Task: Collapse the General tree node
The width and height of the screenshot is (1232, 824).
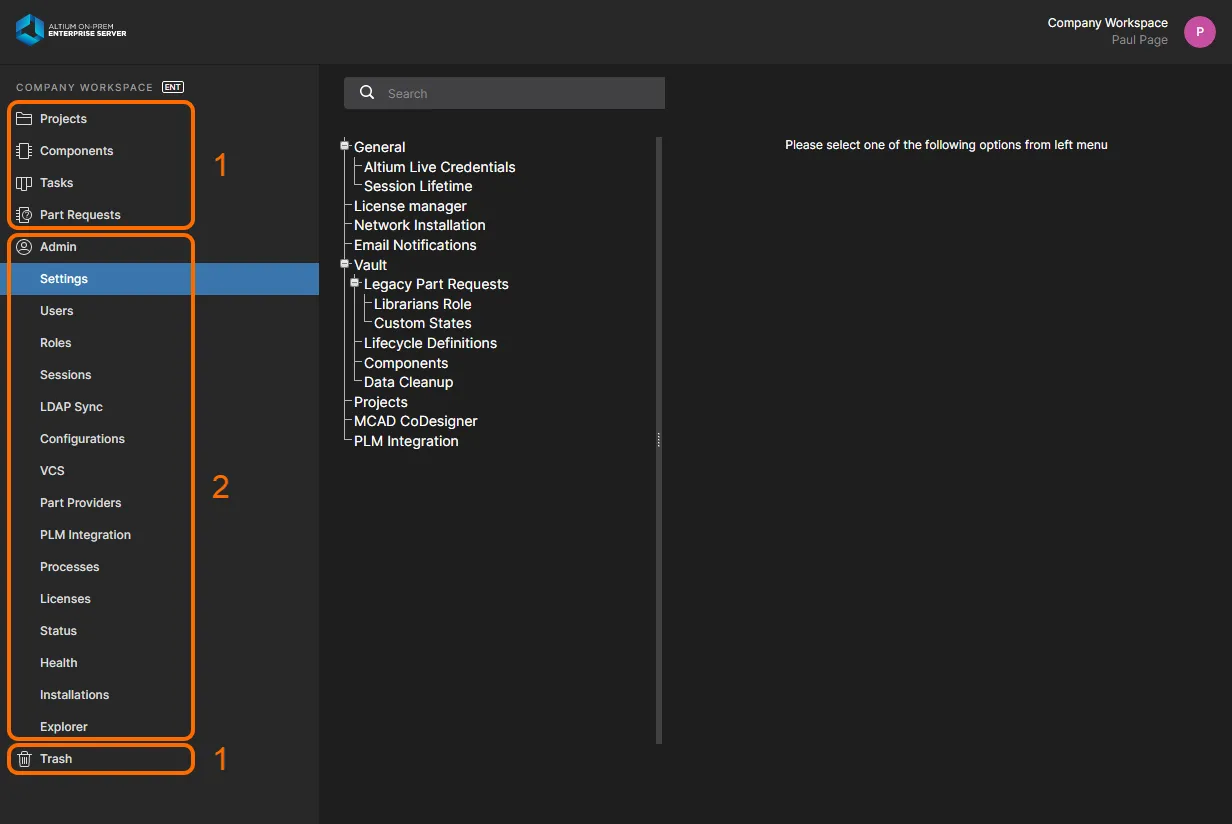Action: 345,146
